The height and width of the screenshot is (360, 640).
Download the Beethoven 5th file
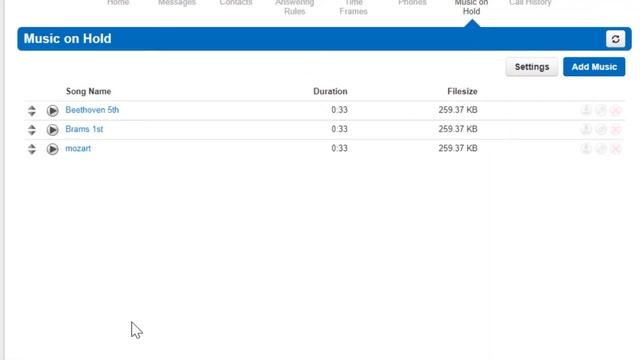pyautogui.click(x=586, y=110)
